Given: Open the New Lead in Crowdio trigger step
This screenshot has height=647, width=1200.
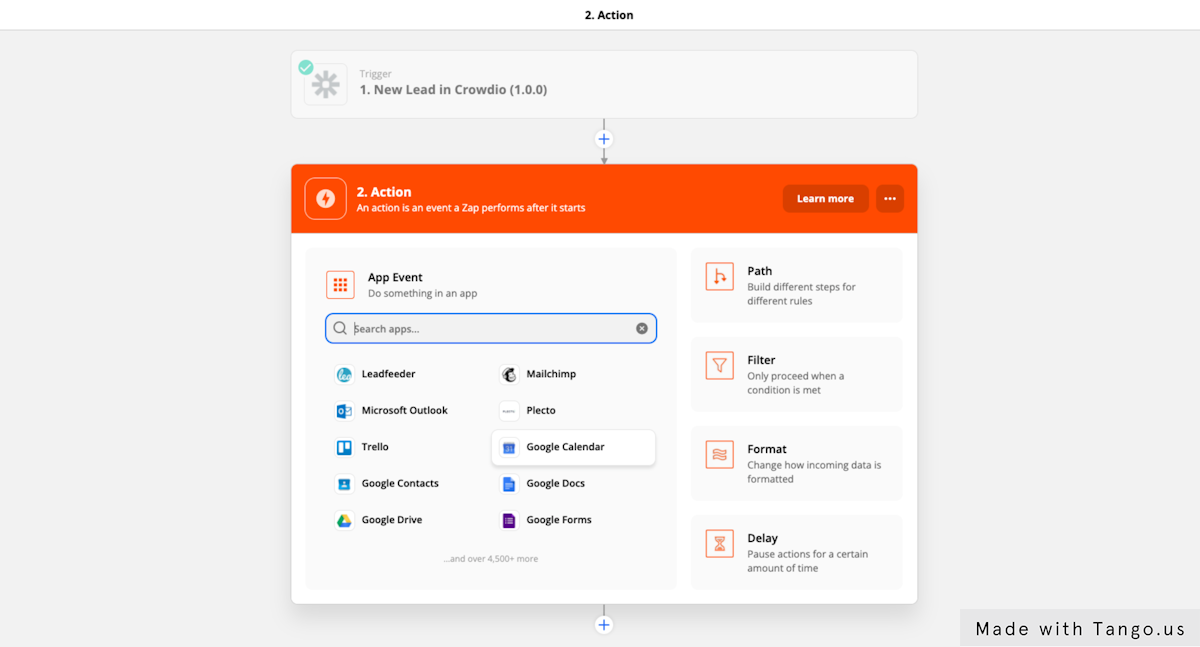Looking at the screenshot, I should (604, 84).
